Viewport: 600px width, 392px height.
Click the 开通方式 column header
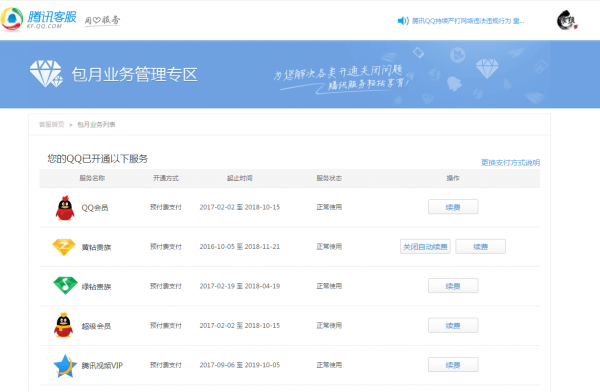pyautogui.click(x=166, y=178)
